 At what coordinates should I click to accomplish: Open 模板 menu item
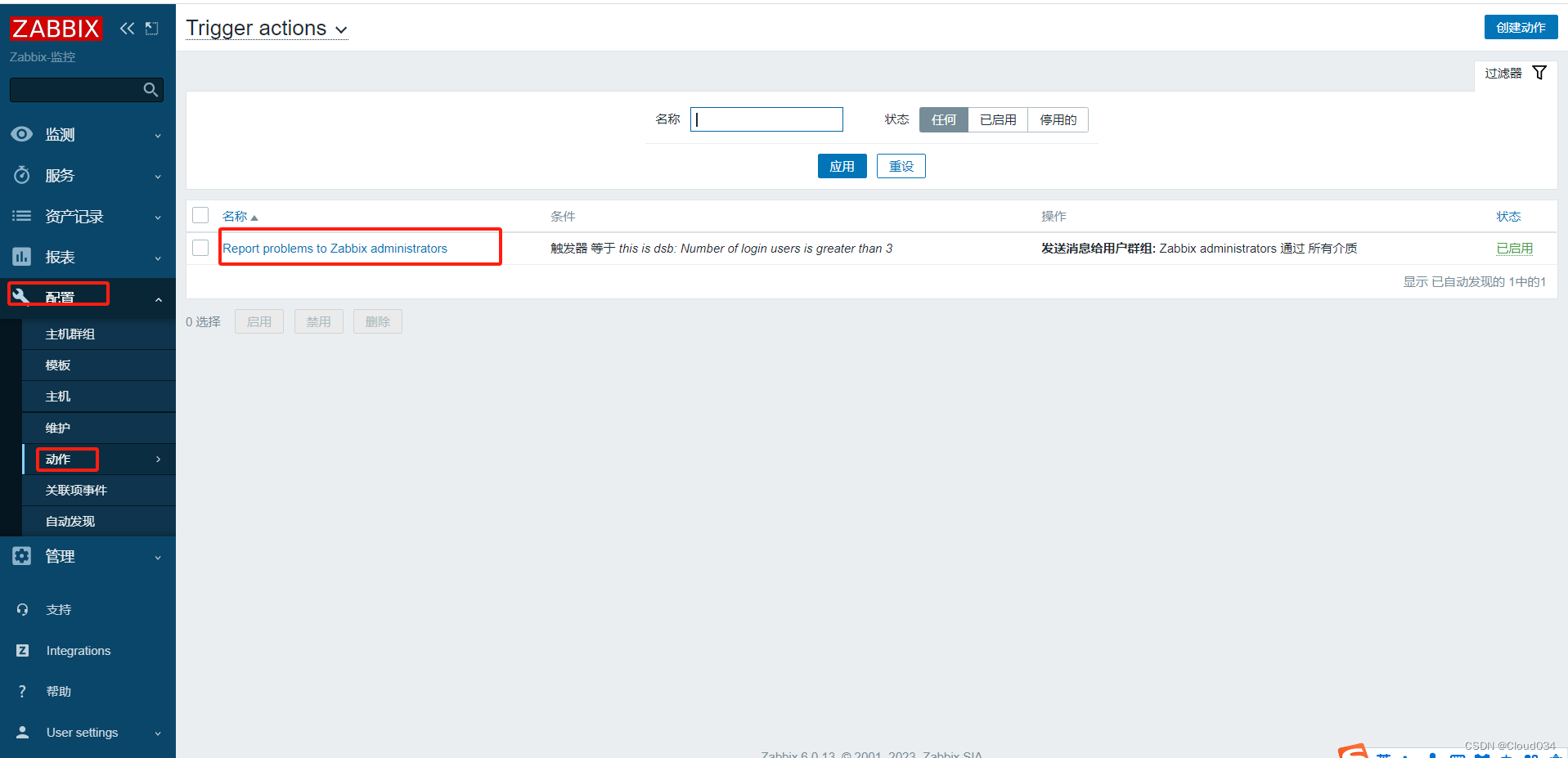99,365
